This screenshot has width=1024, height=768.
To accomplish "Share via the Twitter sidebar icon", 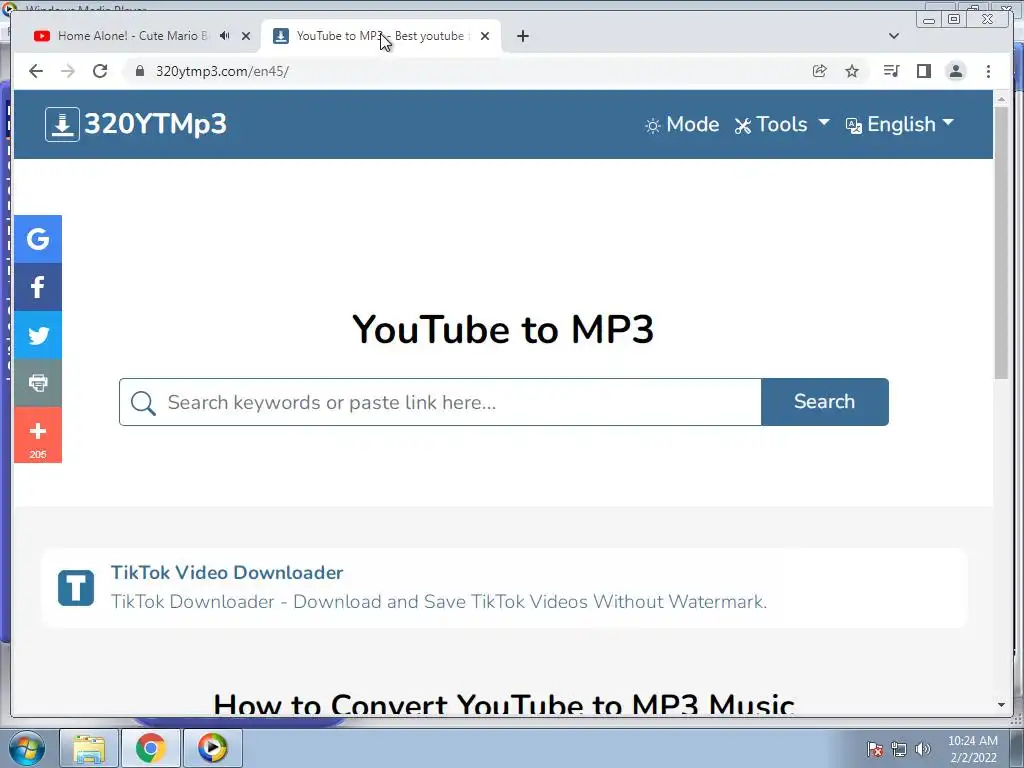I will [x=38, y=336].
